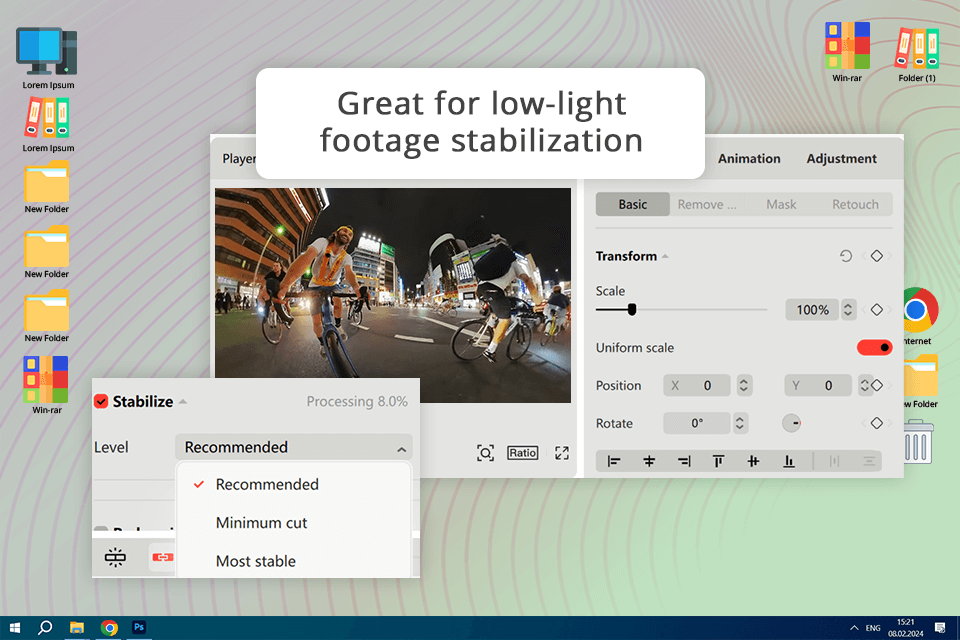The width and height of the screenshot is (960, 640).
Task: Align clip to the top edge
Action: [x=718, y=461]
